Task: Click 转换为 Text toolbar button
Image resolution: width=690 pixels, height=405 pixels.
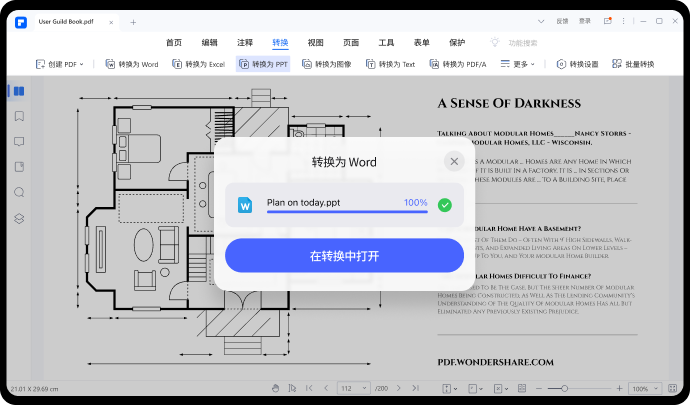Action: click(390, 64)
